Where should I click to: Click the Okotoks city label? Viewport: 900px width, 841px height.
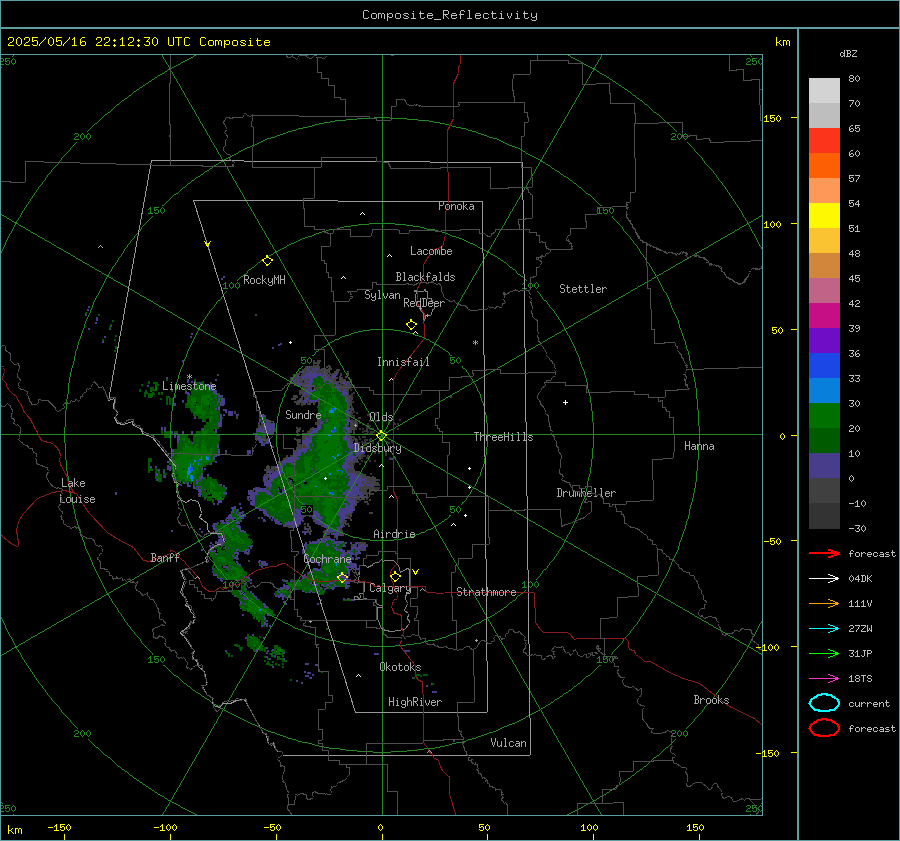coord(400,667)
